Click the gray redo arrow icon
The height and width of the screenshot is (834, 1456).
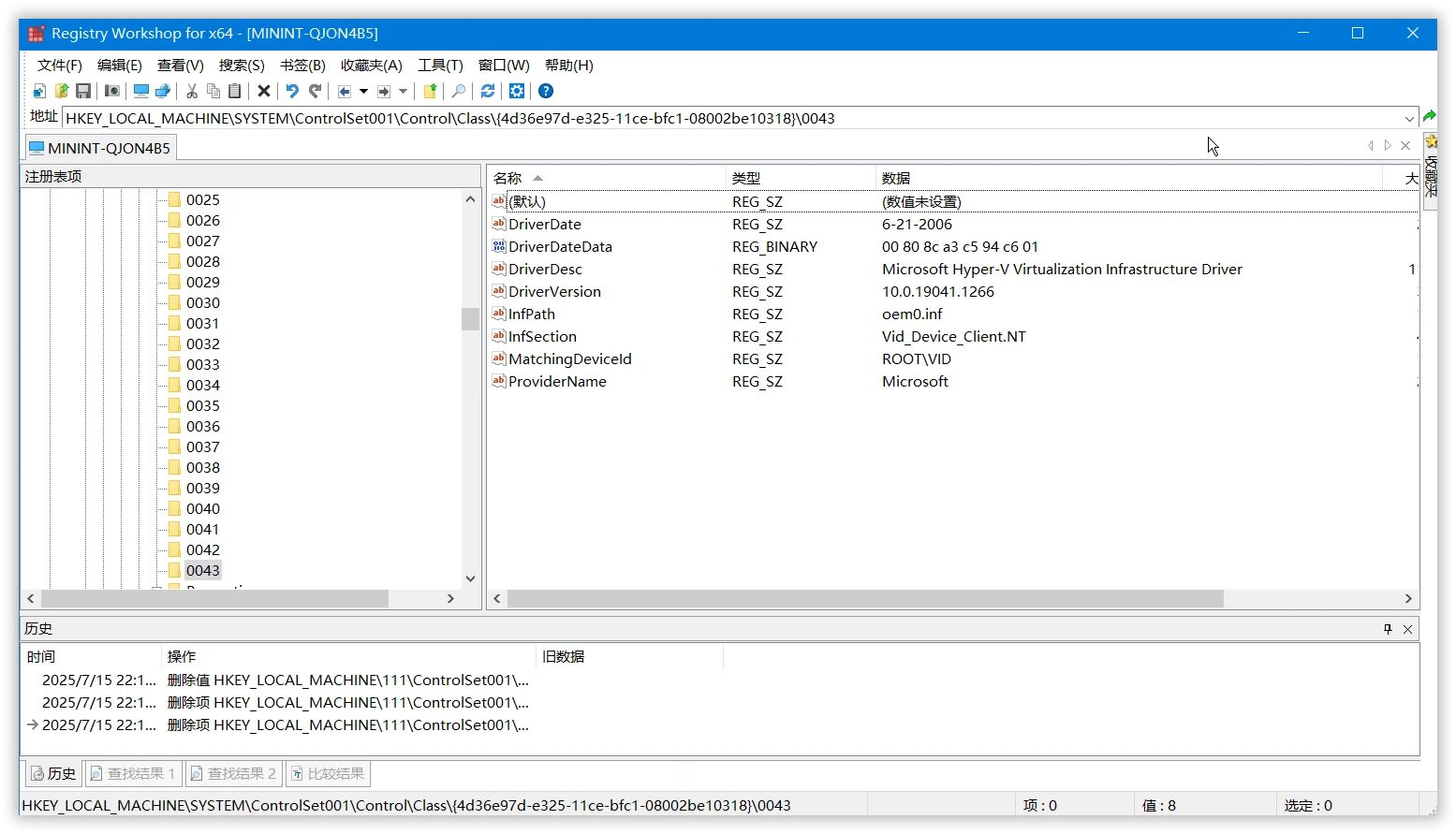click(x=316, y=91)
